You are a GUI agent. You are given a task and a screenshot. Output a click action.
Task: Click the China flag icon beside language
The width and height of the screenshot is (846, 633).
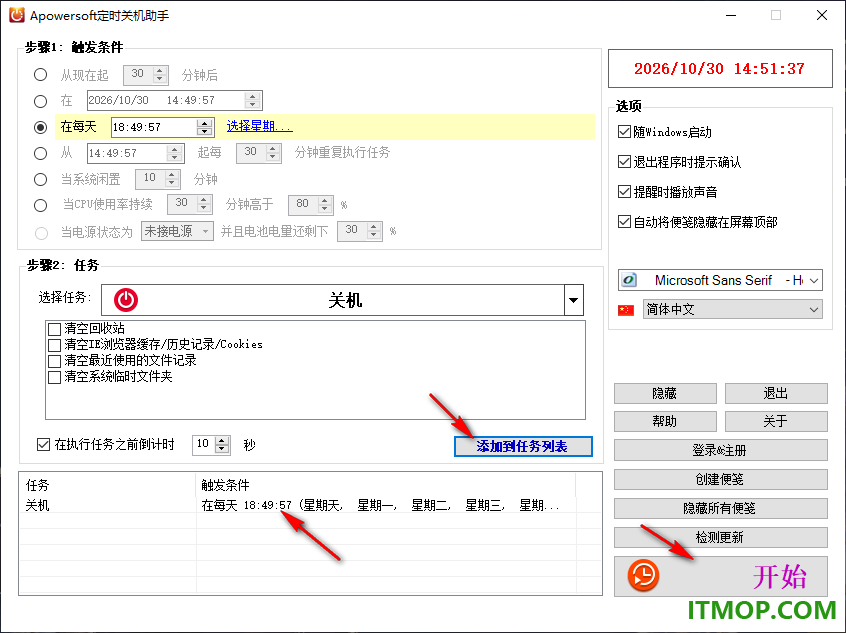pyautogui.click(x=626, y=310)
